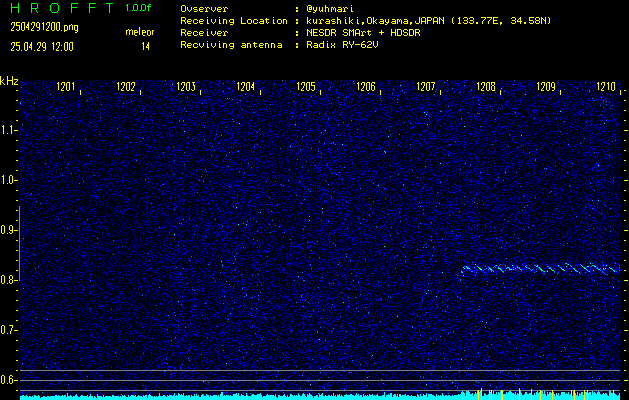
Task: Click the 0.9 kHz axis label
Action: click(7, 230)
